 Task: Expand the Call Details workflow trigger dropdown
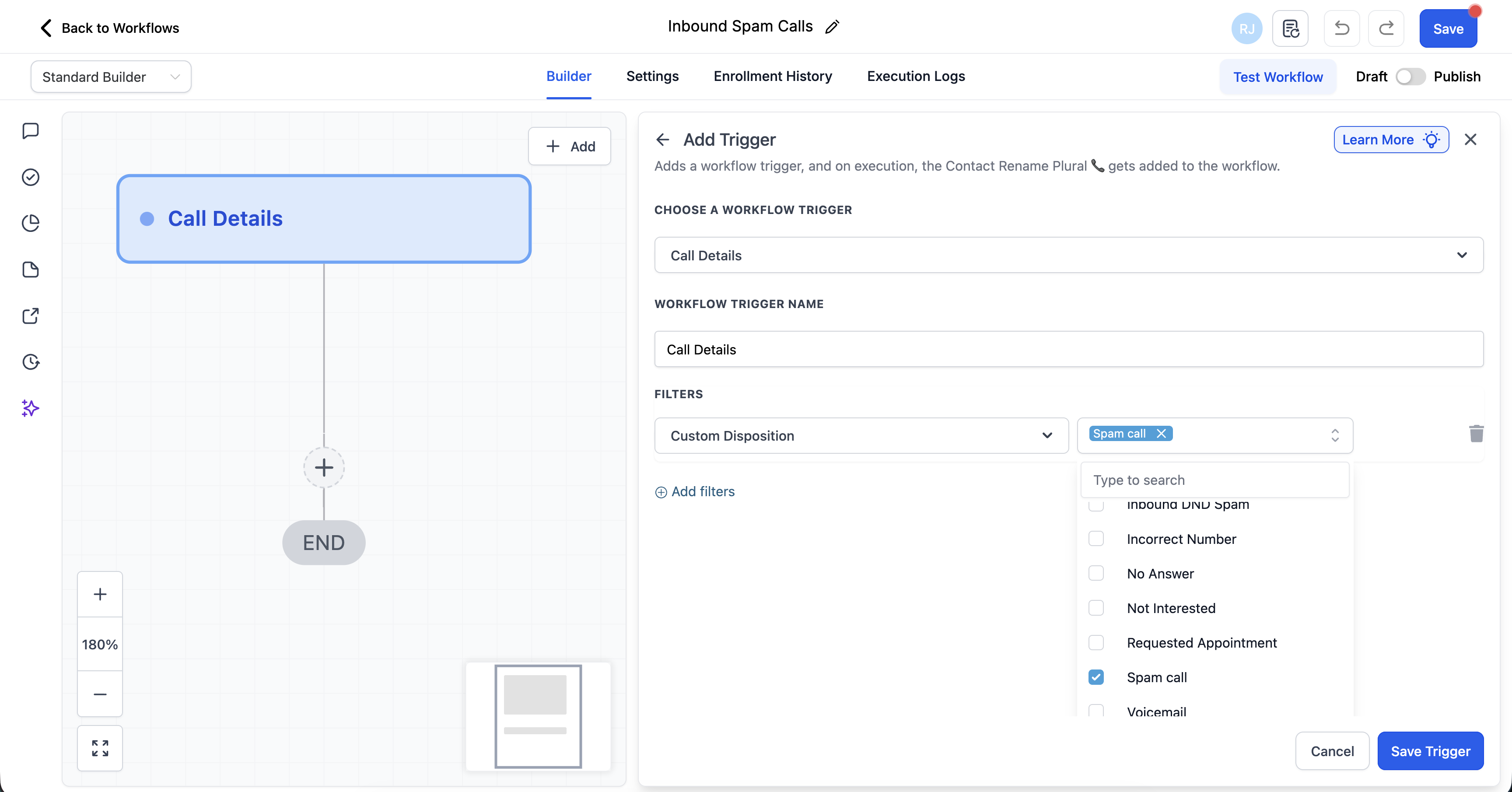[x=1068, y=255]
